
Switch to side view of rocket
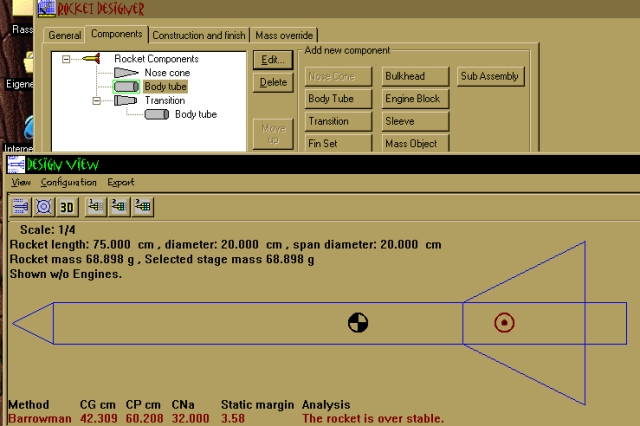(20, 206)
